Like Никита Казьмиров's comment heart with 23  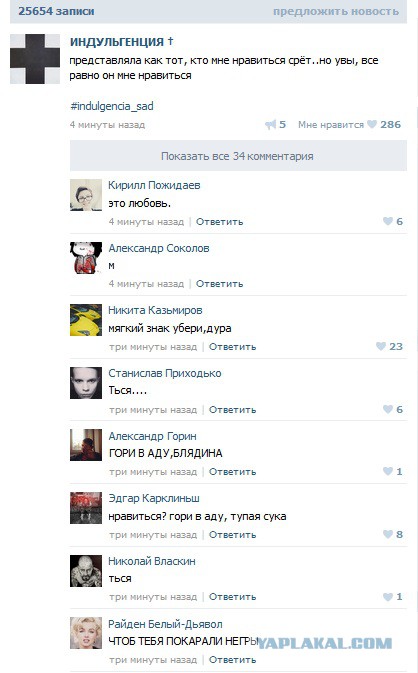pos(381,346)
